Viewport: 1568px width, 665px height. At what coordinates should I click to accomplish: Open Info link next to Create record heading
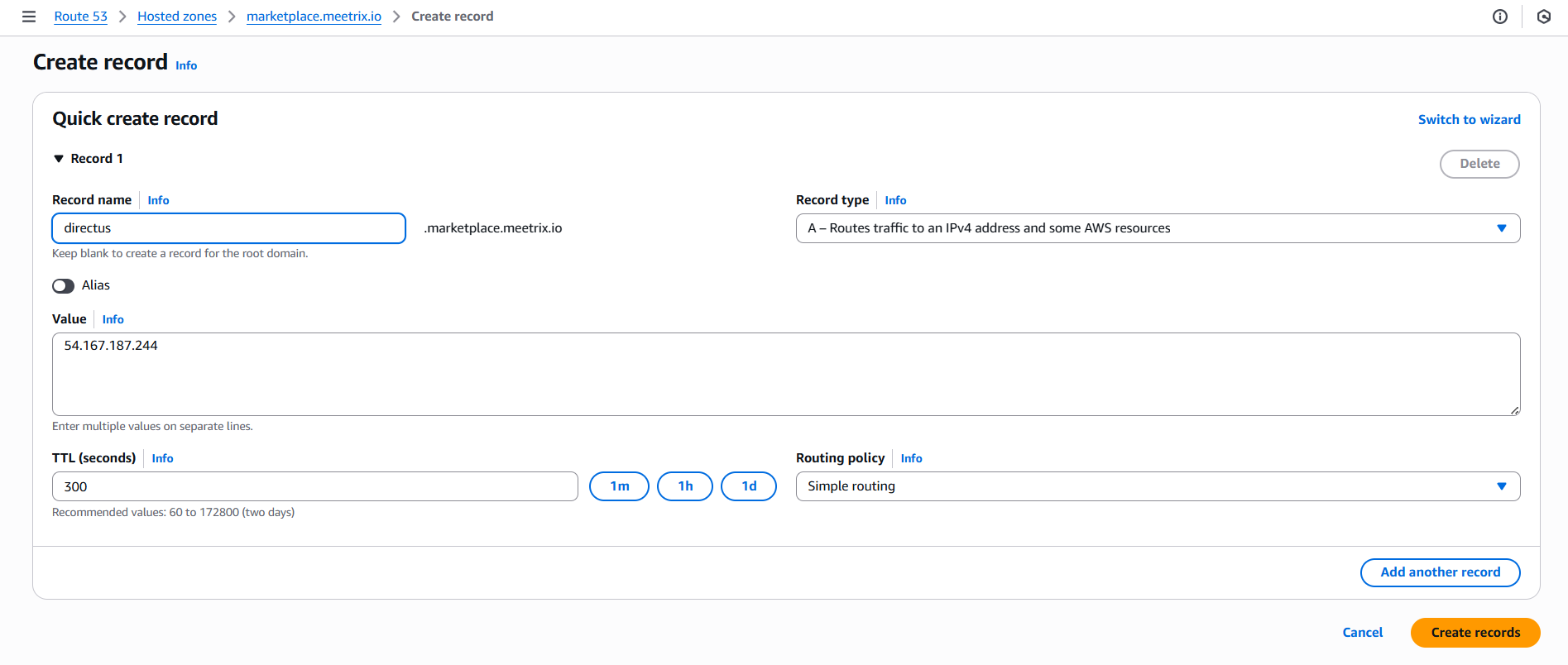tap(186, 65)
